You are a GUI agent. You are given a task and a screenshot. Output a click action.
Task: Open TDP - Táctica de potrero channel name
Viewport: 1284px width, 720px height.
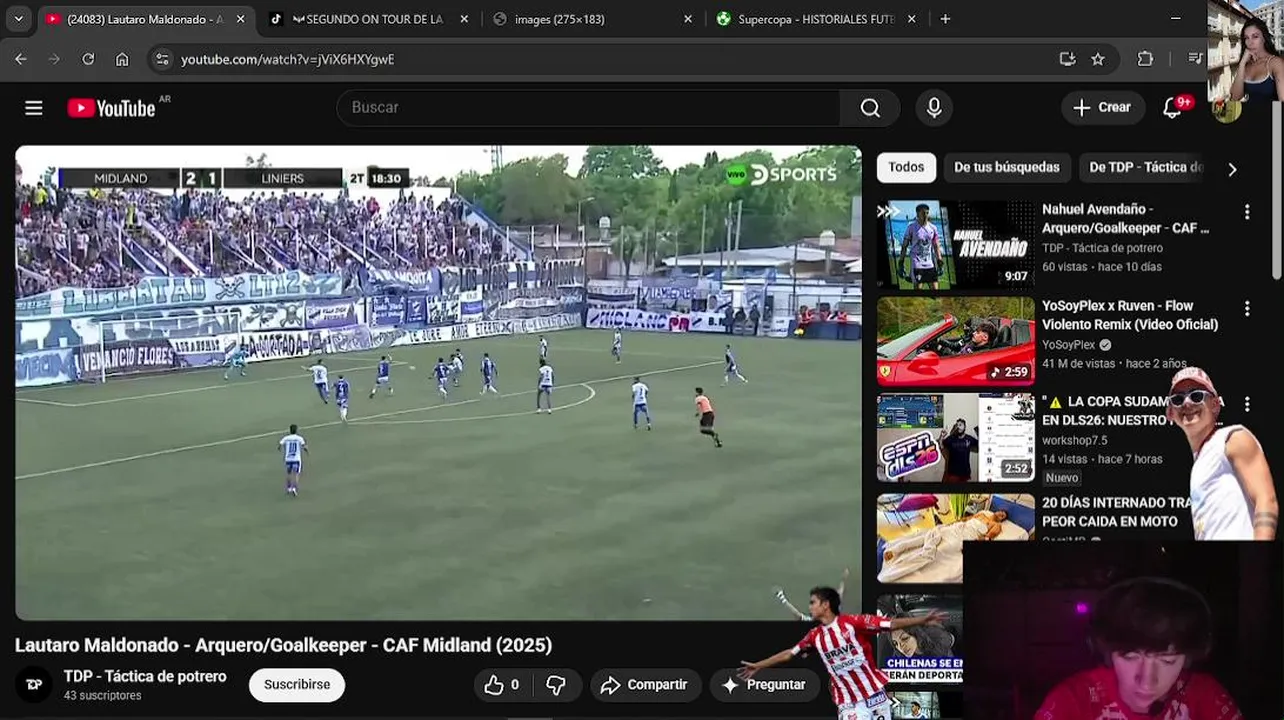[145, 677]
